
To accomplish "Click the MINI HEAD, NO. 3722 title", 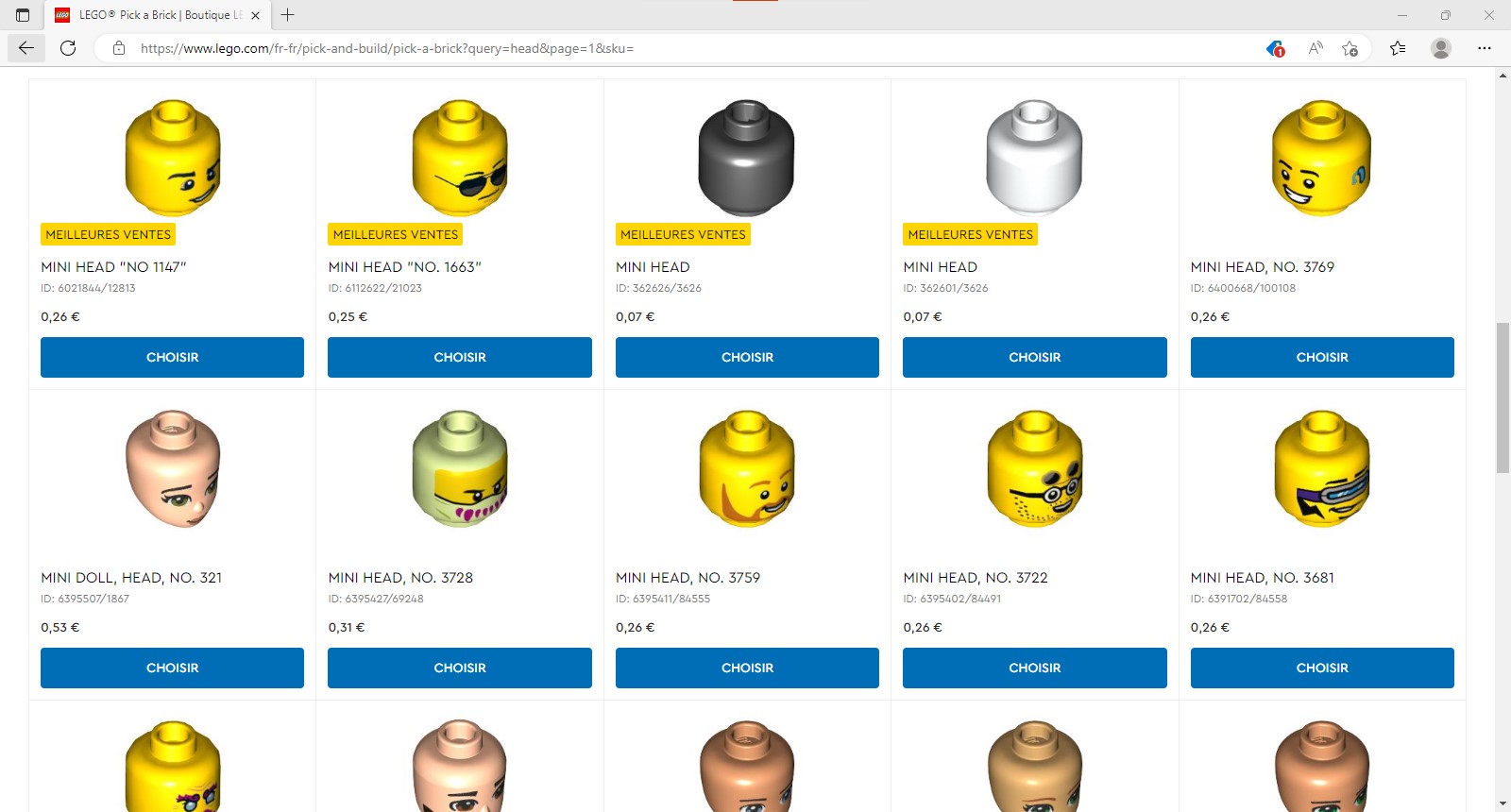I will click(976, 578).
